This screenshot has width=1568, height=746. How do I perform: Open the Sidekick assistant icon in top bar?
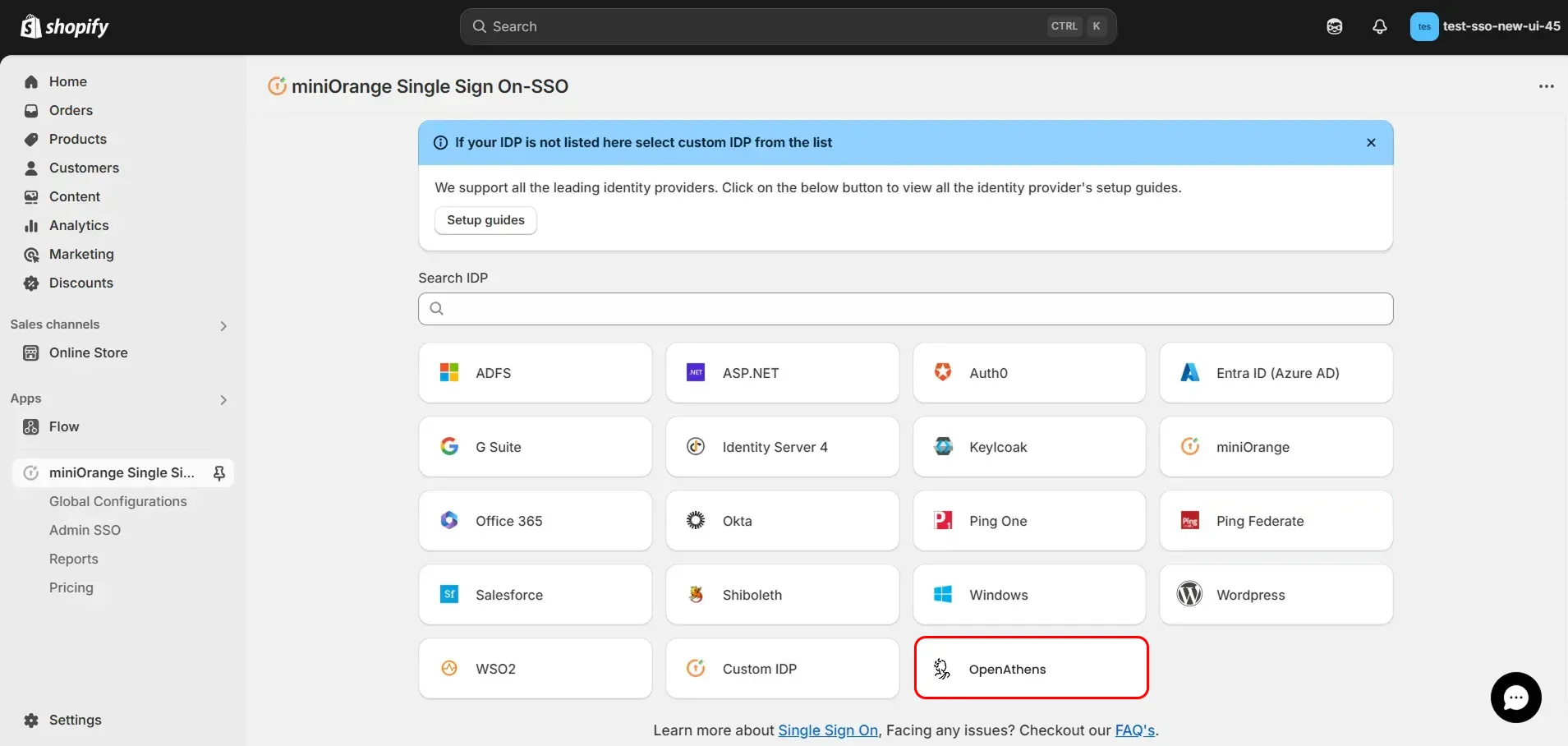coord(1335,26)
